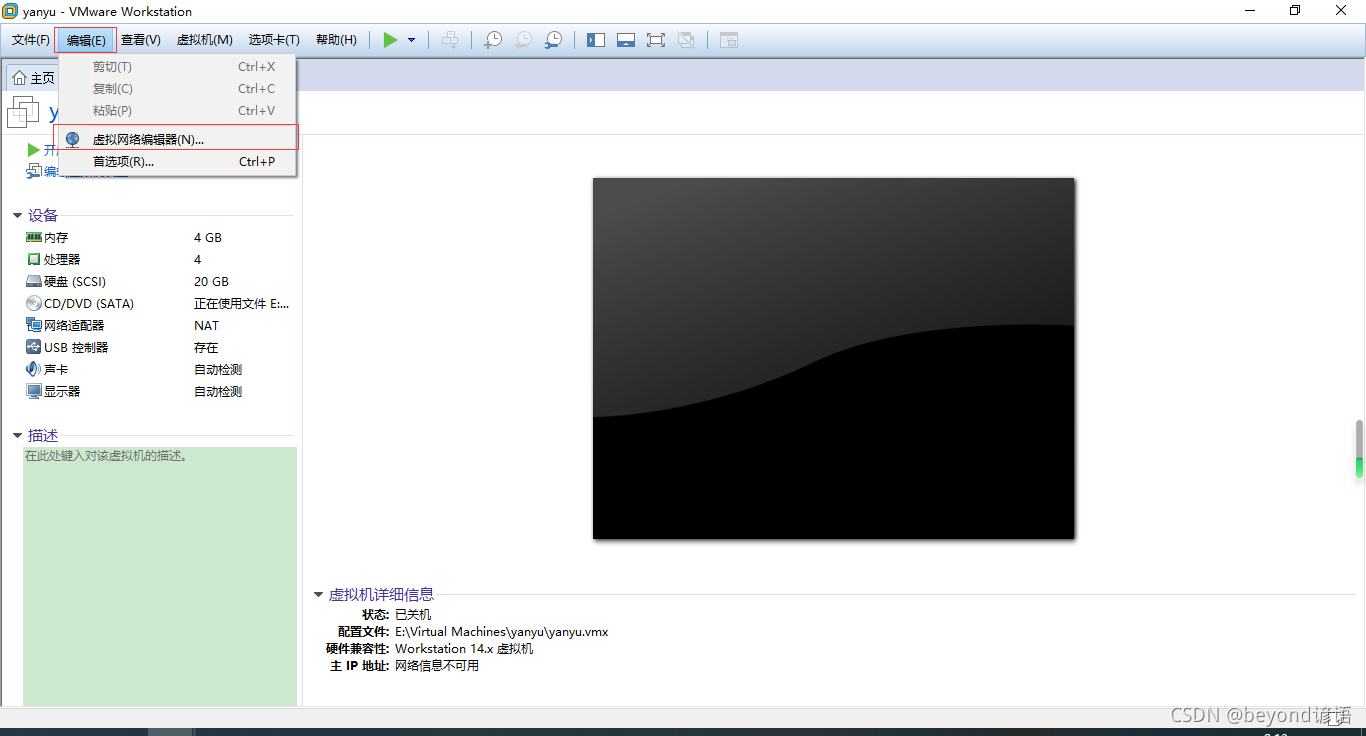Click the 已关机 status text
The image size is (1366, 736).
click(x=413, y=614)
